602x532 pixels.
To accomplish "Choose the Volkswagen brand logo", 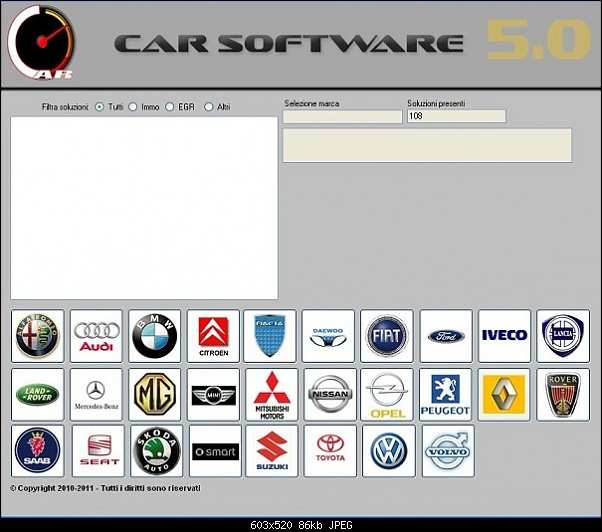I will [x=389, y=451].
